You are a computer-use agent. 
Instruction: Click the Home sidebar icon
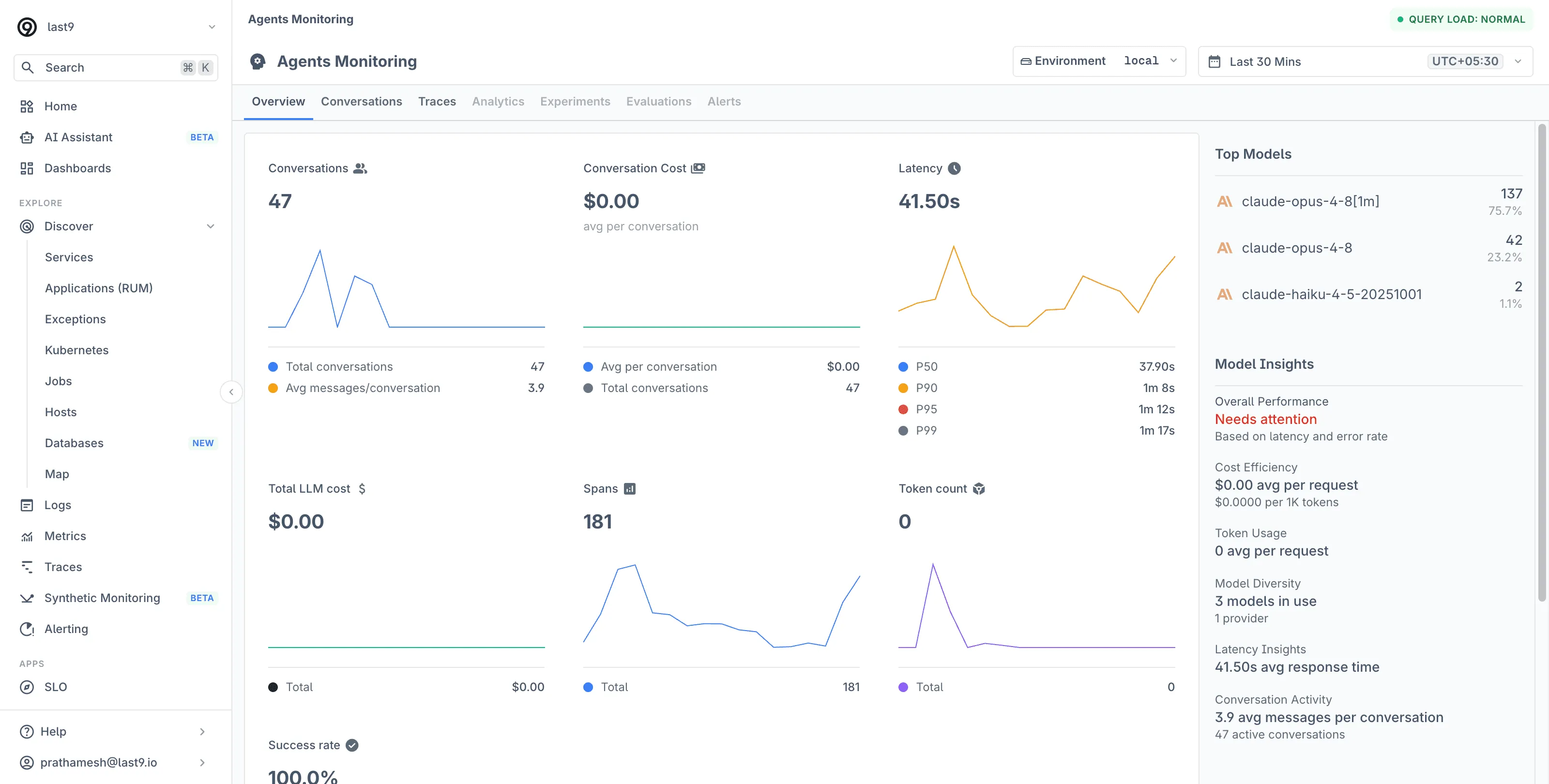coord(27,106)
